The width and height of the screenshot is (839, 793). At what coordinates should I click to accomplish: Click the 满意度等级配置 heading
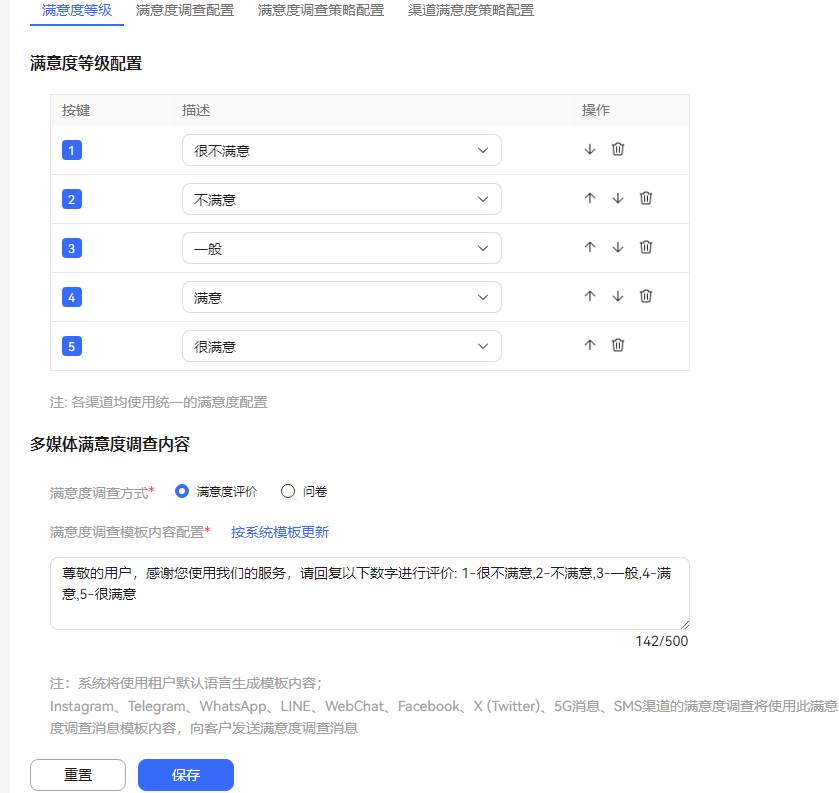86,64
